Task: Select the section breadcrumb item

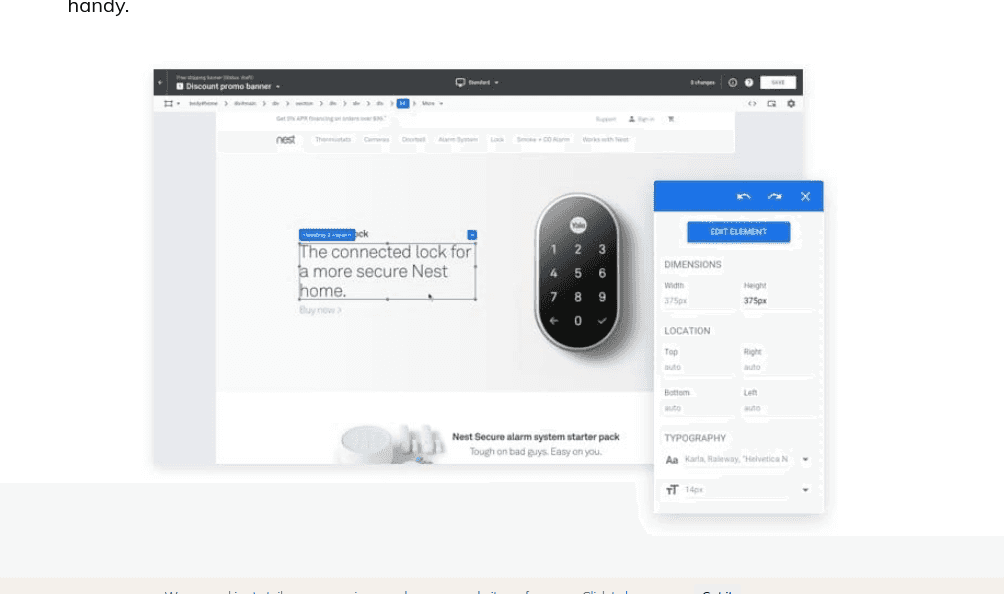Action: point(304,104)
